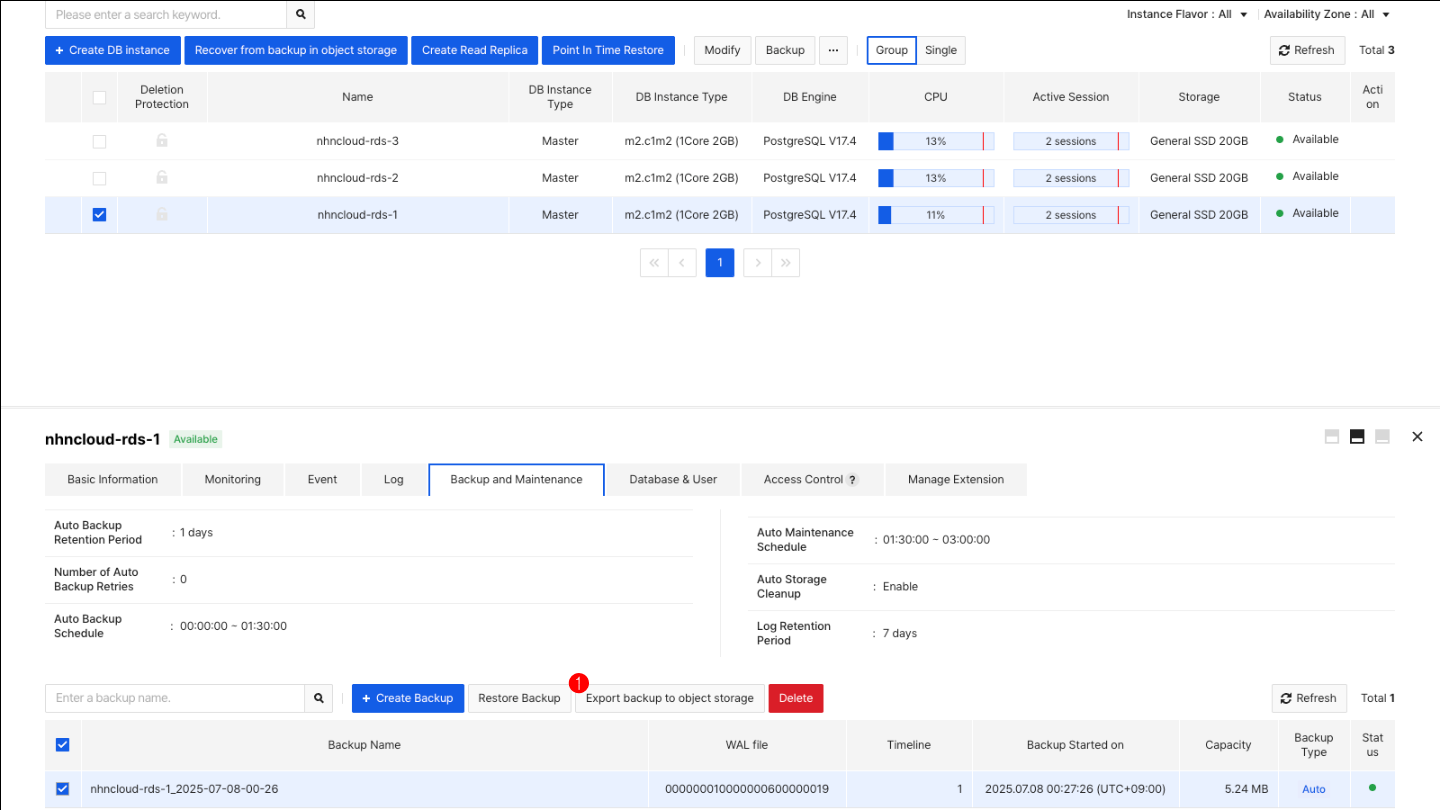This screenshot has height=810, width=1440.
Task: Click the lock icon for nhncloud-rds-1
Action: click(x=162, y=215)
